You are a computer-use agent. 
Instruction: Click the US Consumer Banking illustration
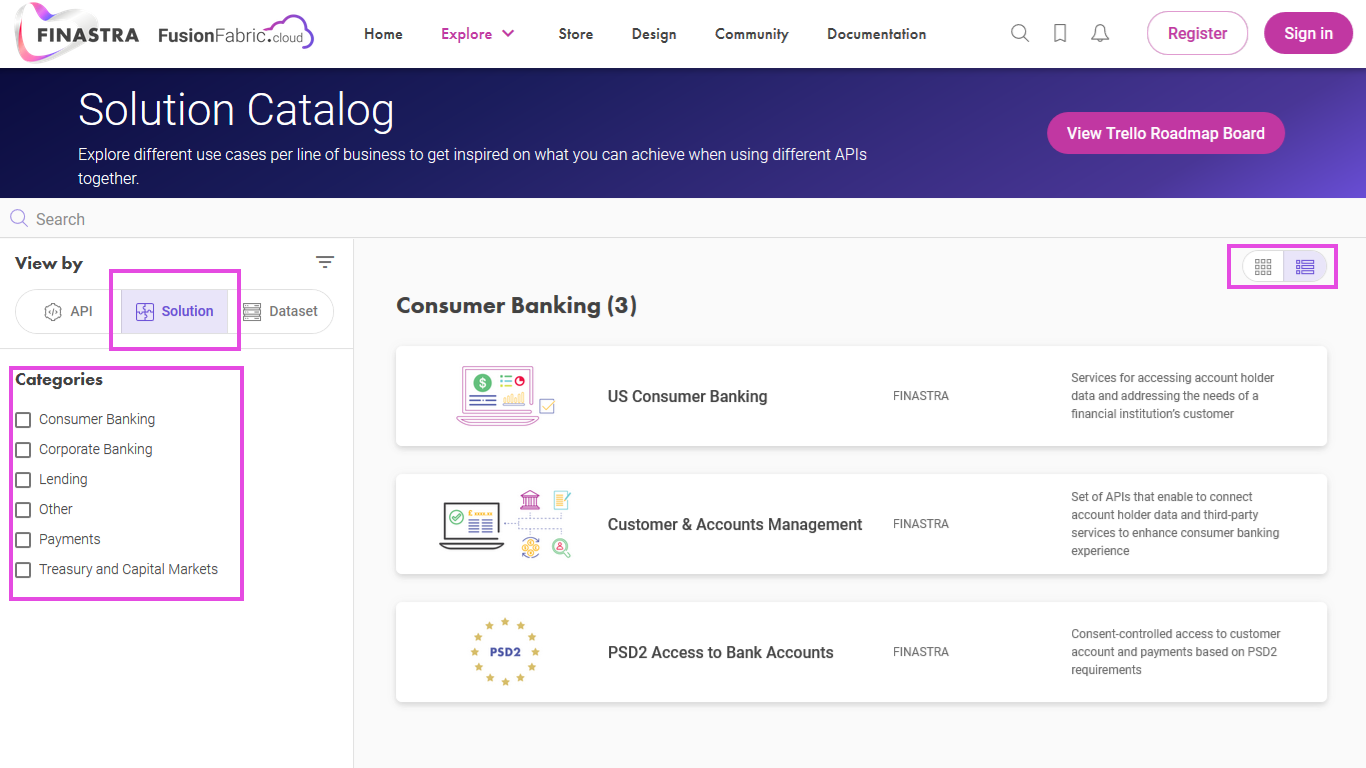pos(505,396)
